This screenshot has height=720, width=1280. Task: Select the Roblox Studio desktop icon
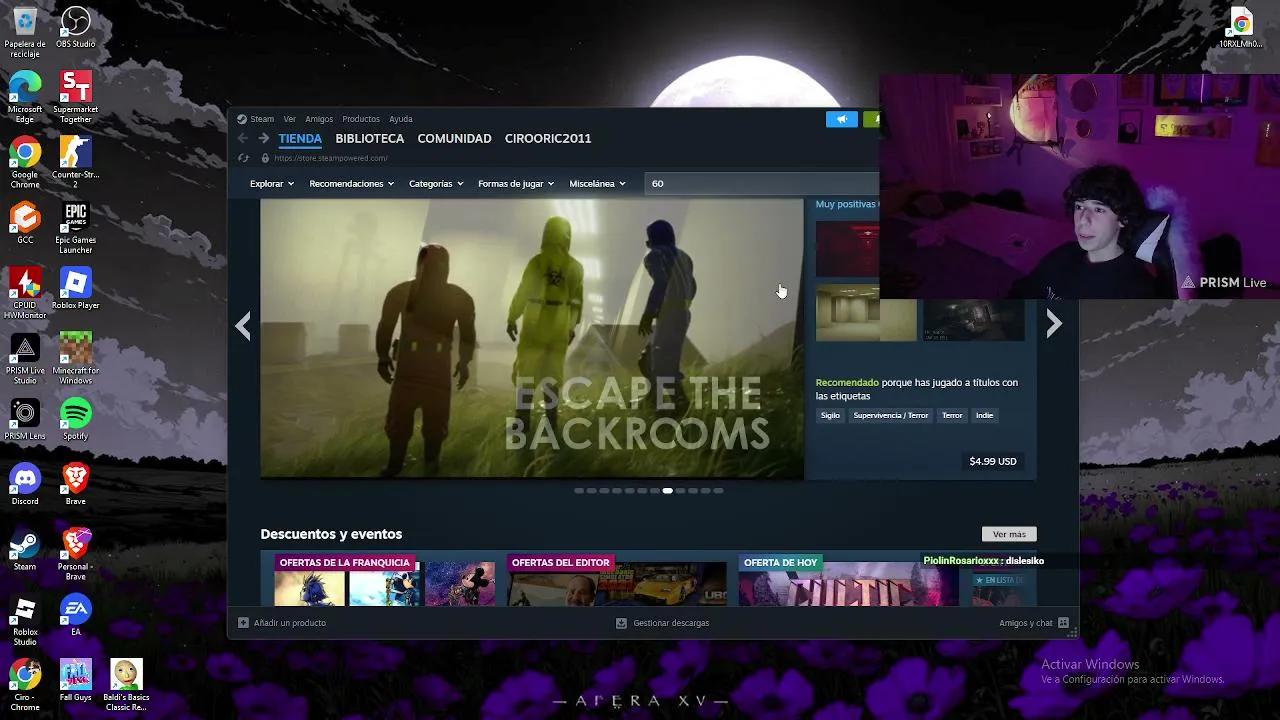tap(25, 620)
